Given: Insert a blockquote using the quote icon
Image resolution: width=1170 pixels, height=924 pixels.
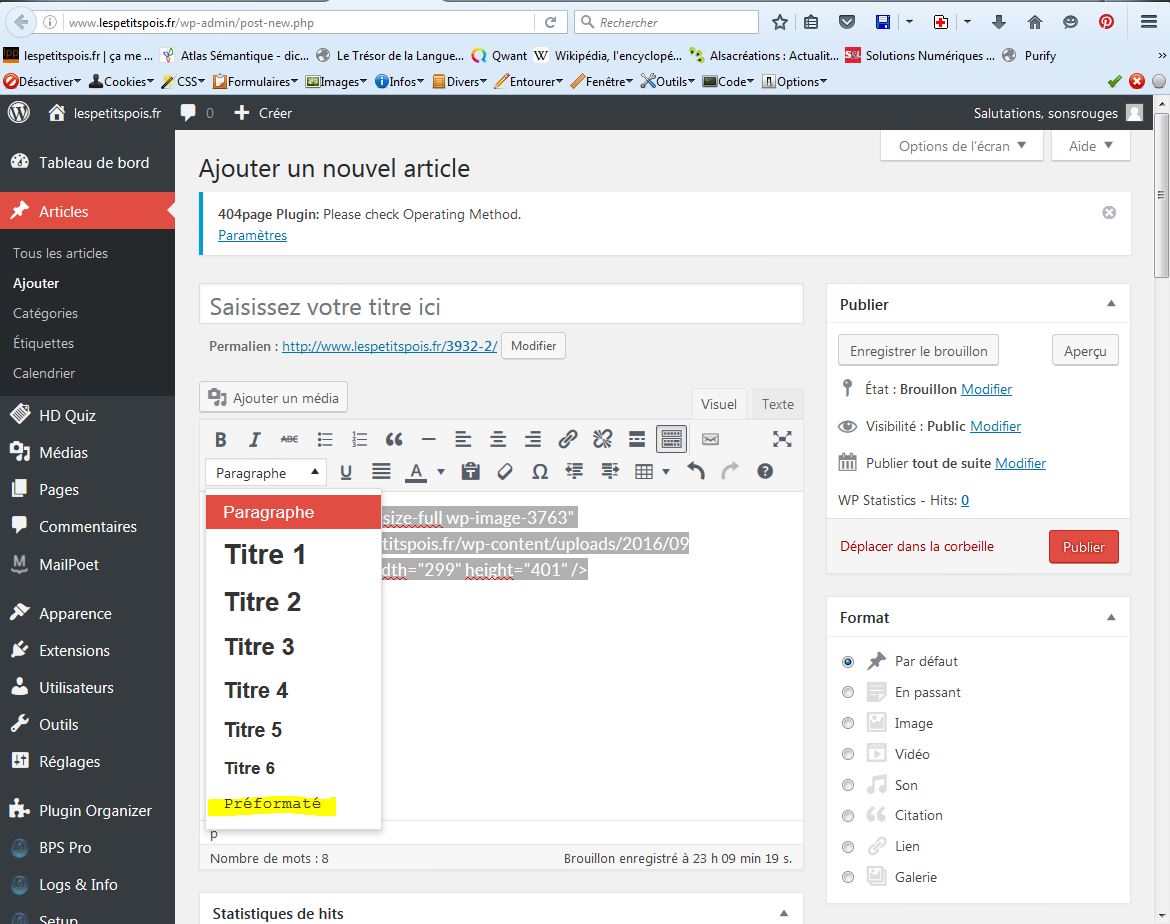Looking at the screenshot, I should pos(394,439).
